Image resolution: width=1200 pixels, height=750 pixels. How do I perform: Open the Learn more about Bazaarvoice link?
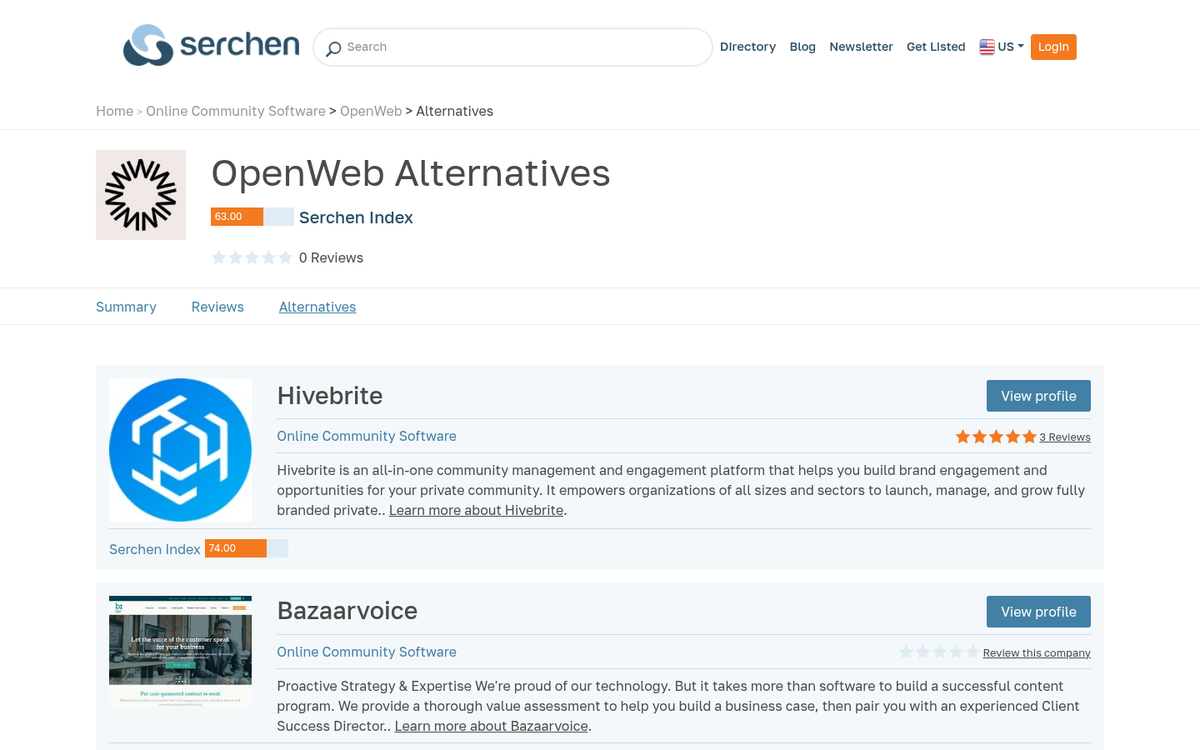(x=491, y=725)
